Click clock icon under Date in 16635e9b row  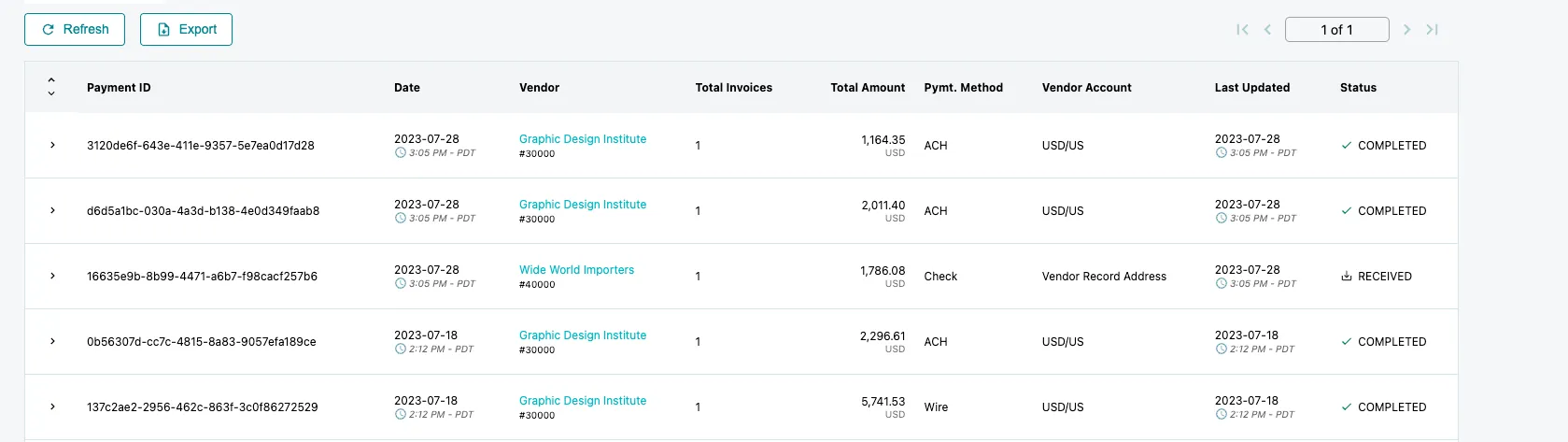[x=400, y=283]
